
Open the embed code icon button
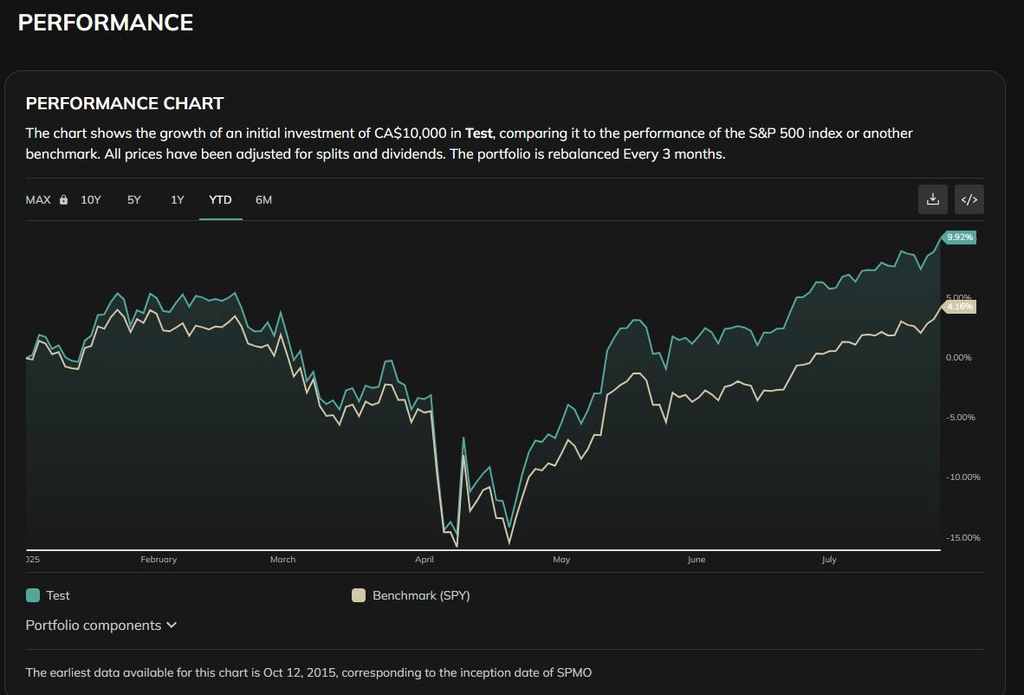[x=969, y=200]
